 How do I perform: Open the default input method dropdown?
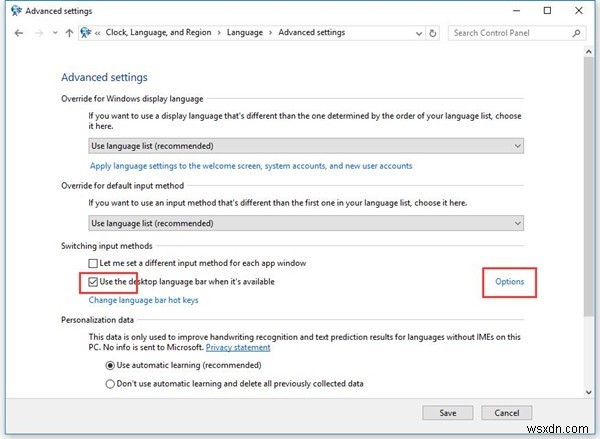[306, 223]
